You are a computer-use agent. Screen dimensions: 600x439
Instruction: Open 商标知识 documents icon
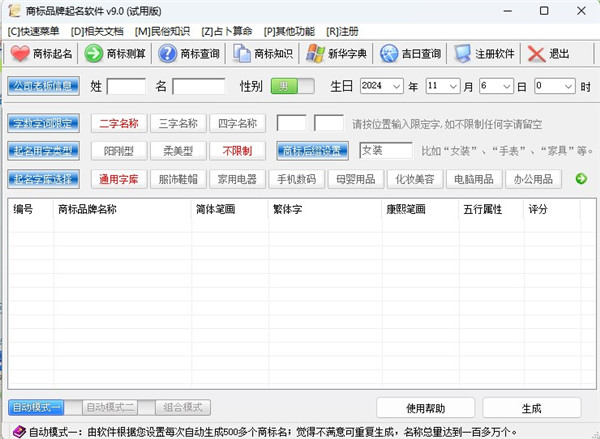click(x=241, y=54)
